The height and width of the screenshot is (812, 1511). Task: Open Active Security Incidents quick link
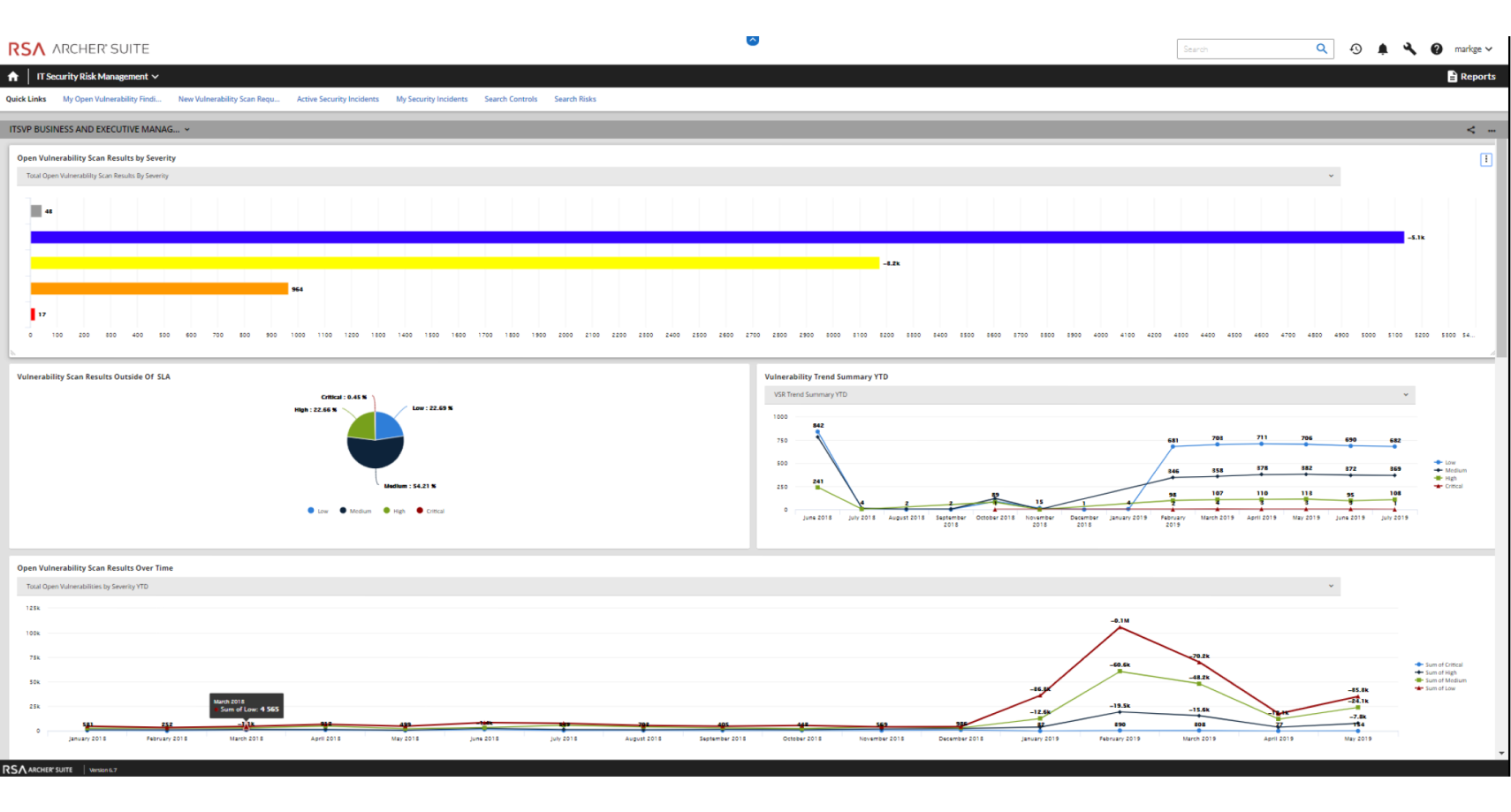(338, 99)
